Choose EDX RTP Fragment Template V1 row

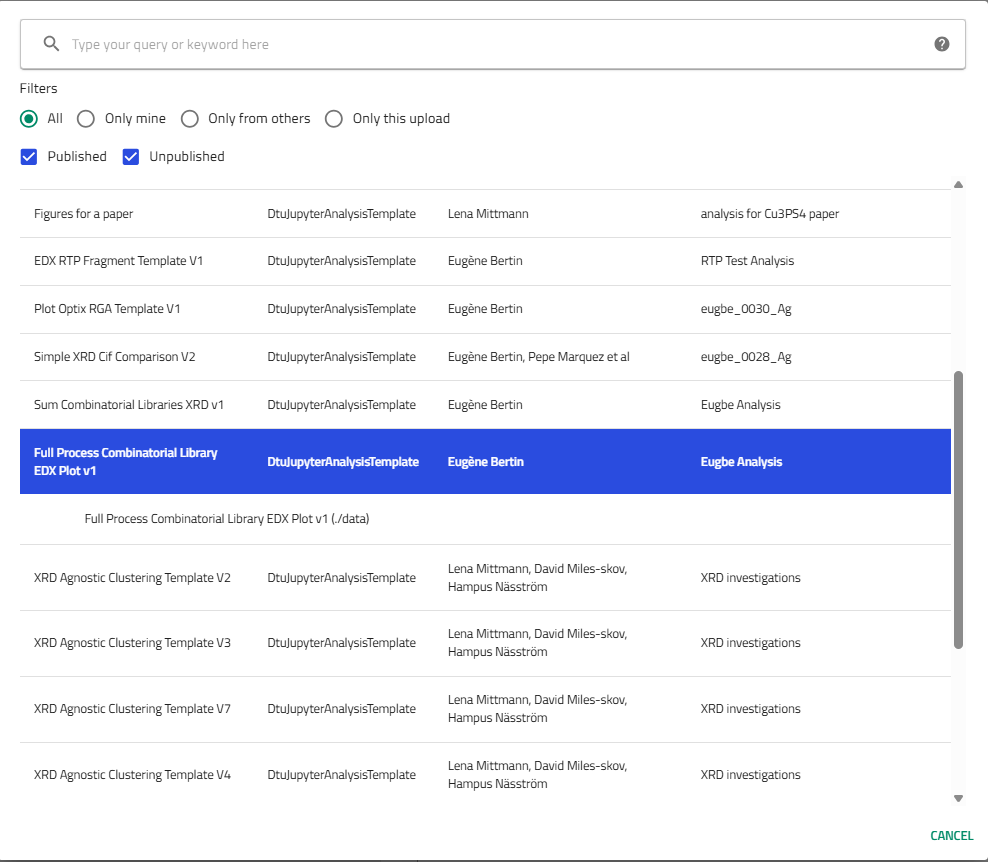[118, 261]
